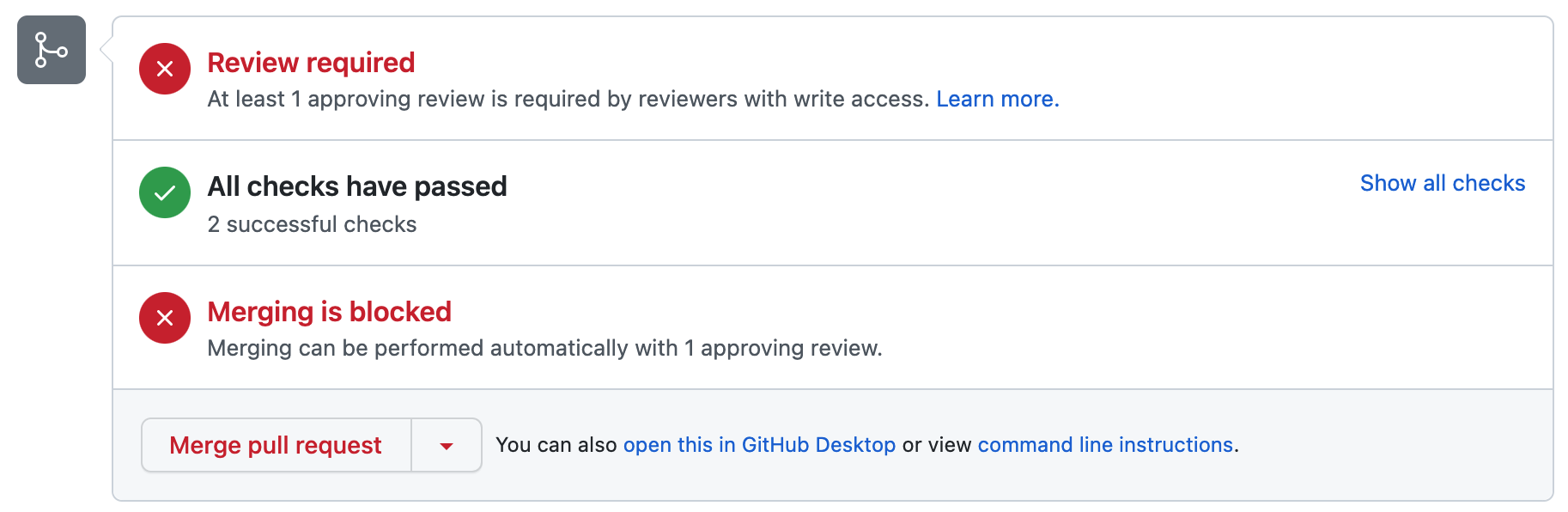Click the '2 successful checks' text

(x=312, y=224)
